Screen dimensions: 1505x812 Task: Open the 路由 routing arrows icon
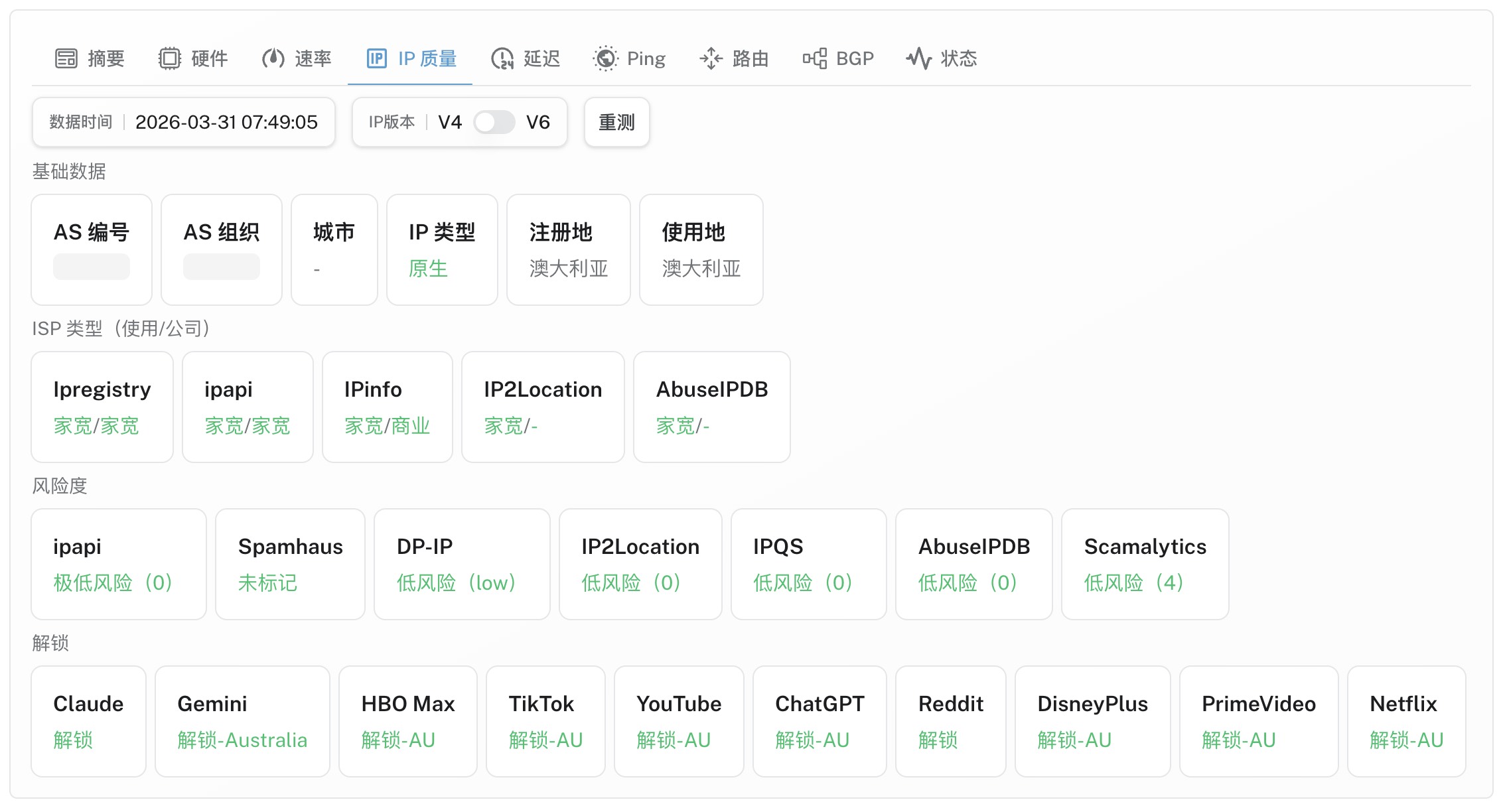point(711,58)
